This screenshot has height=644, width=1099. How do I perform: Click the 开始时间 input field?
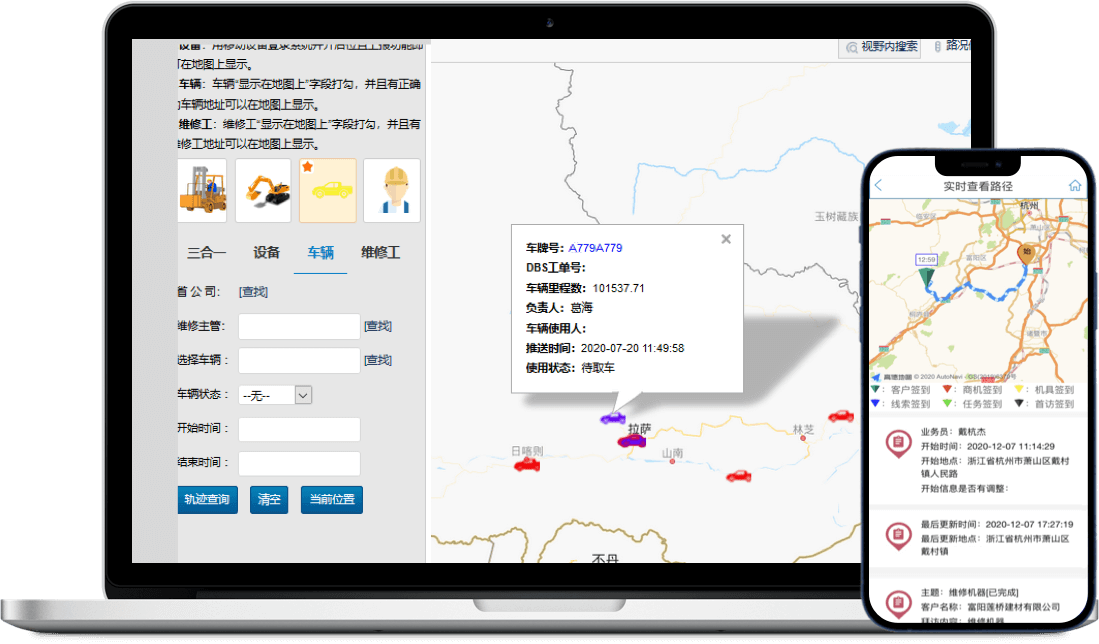click(x=299, y=429)
